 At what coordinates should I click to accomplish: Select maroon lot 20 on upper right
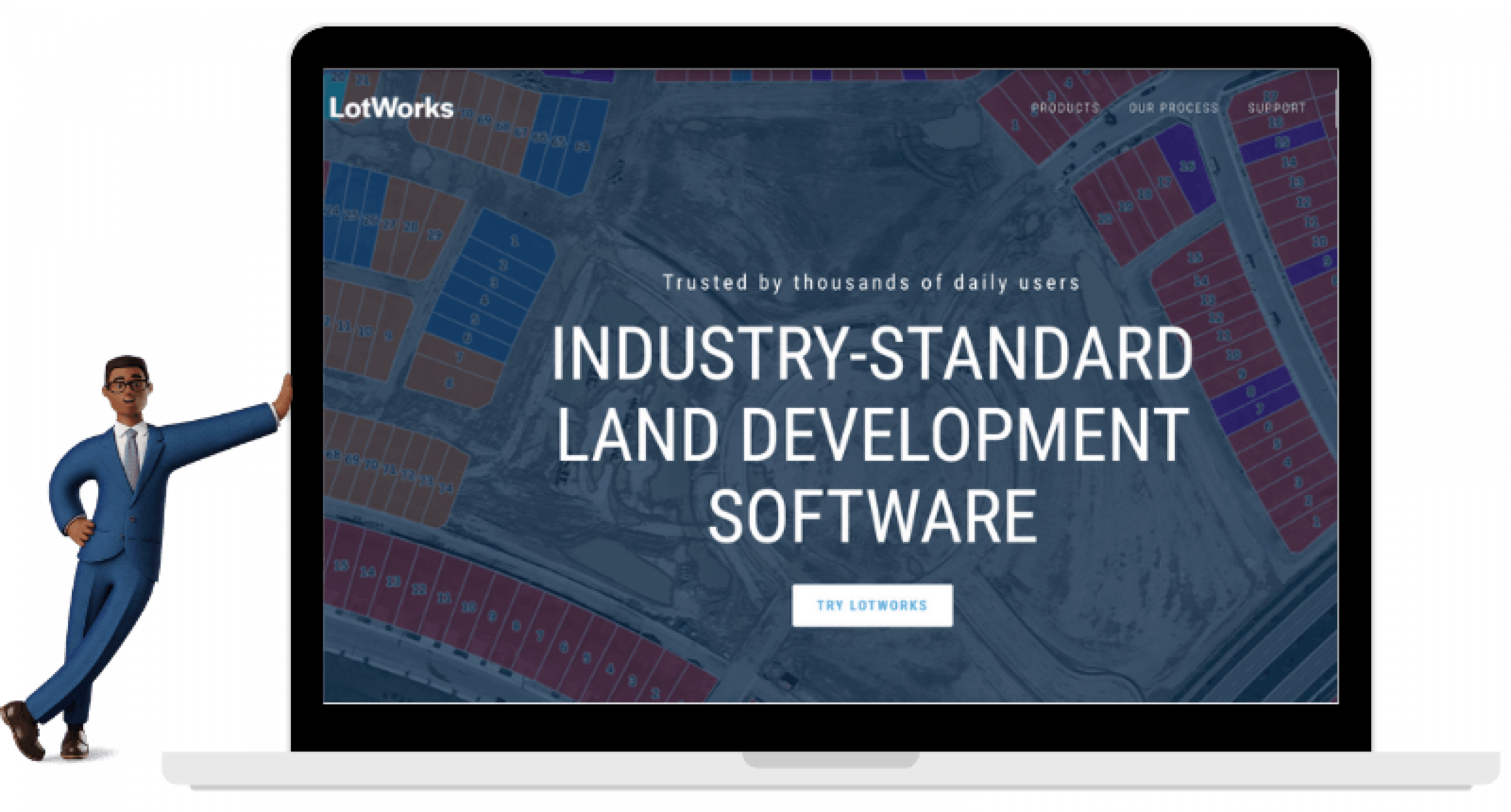click(1105, 220)
